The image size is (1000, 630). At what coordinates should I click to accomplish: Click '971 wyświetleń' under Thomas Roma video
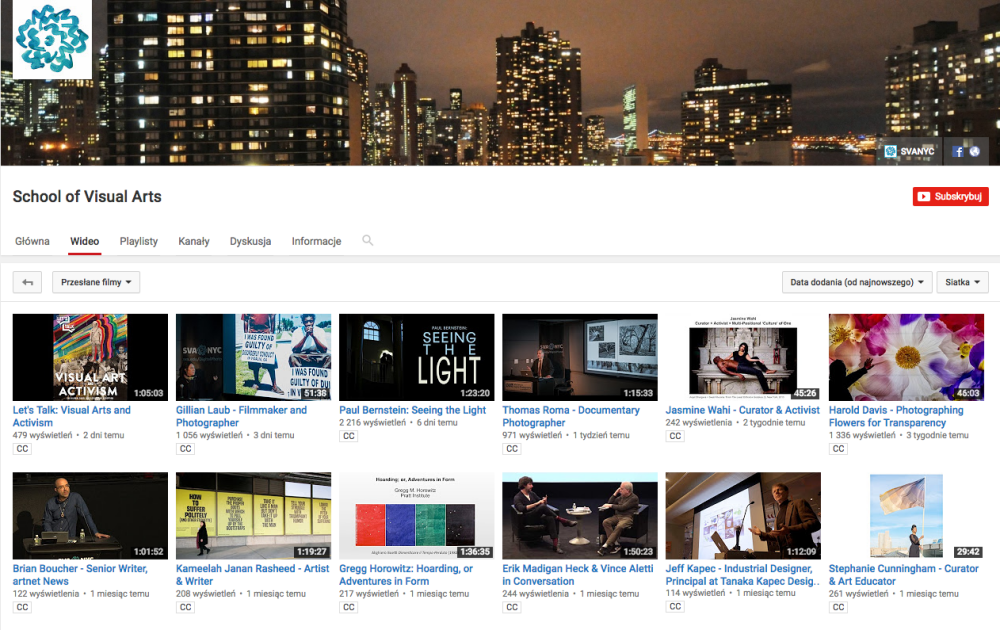pos(532,435)
